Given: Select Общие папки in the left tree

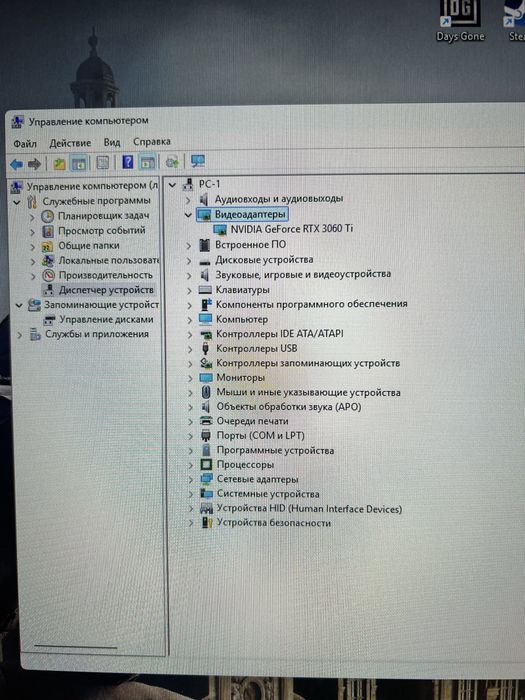Looking at the screenshot, I should point(89,246).
